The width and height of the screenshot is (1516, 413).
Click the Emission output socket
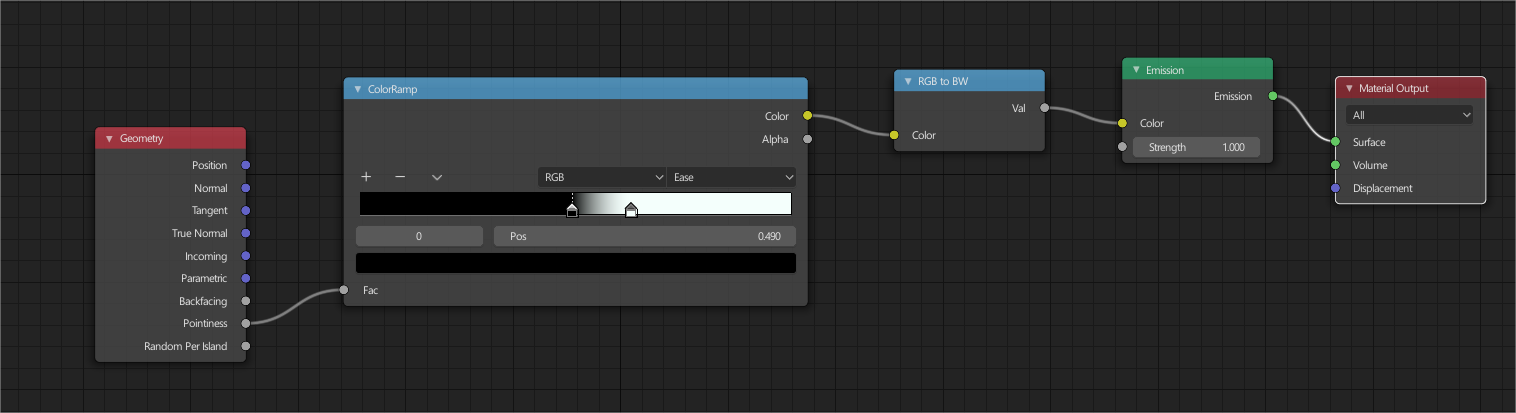(1272, 96)
